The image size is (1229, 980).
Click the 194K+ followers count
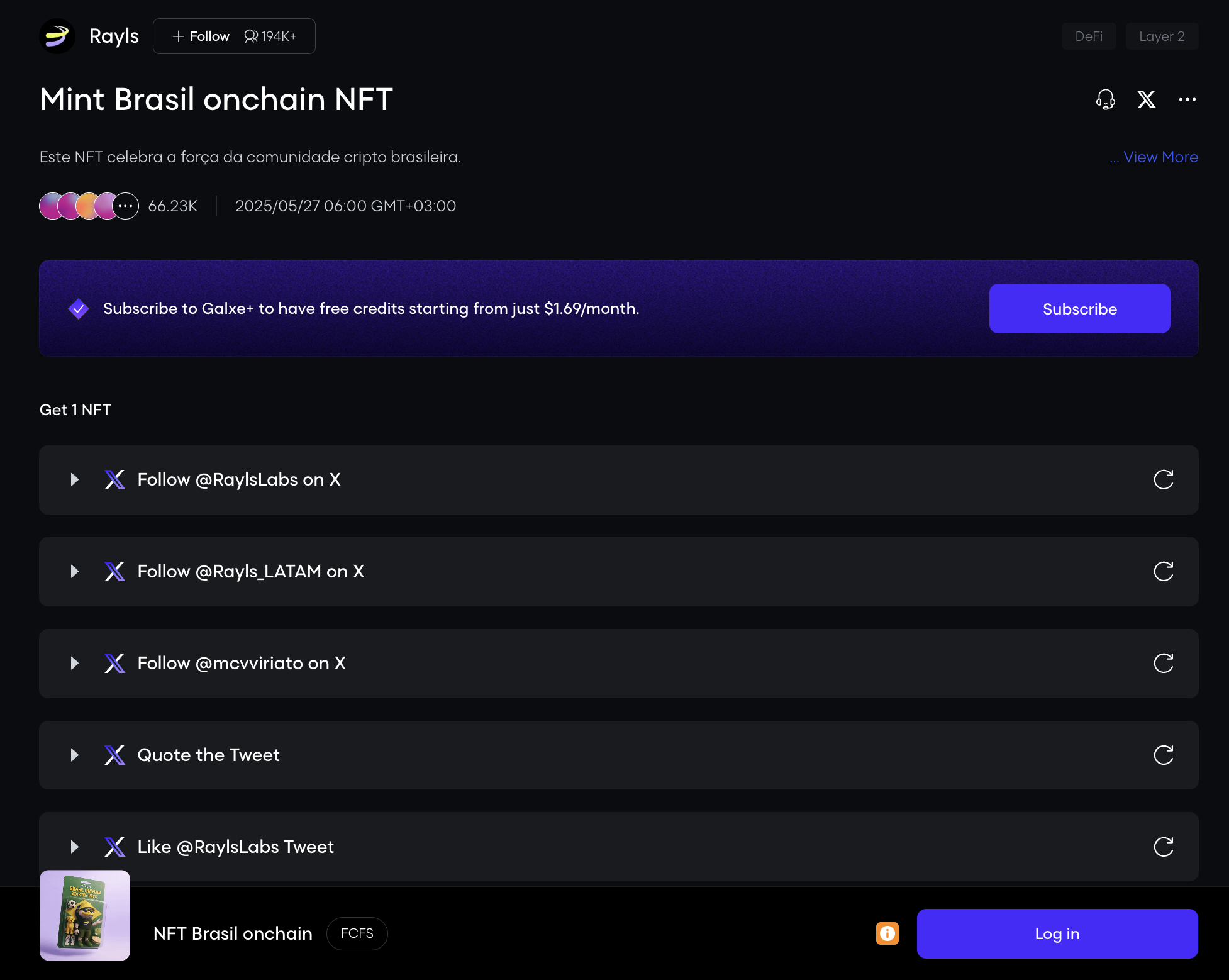271,36
